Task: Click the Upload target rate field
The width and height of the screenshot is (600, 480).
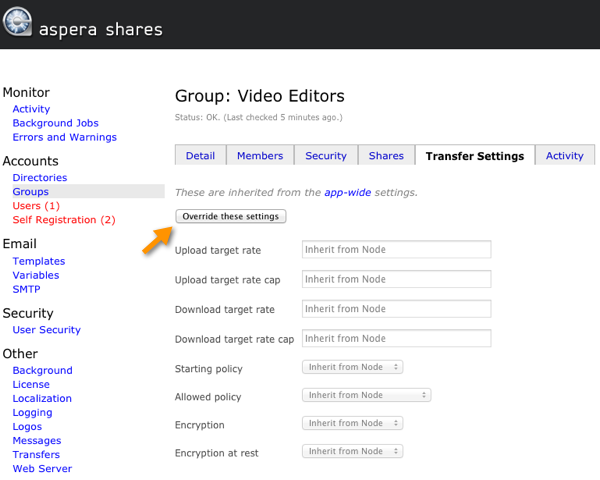Action: point(396,250)
